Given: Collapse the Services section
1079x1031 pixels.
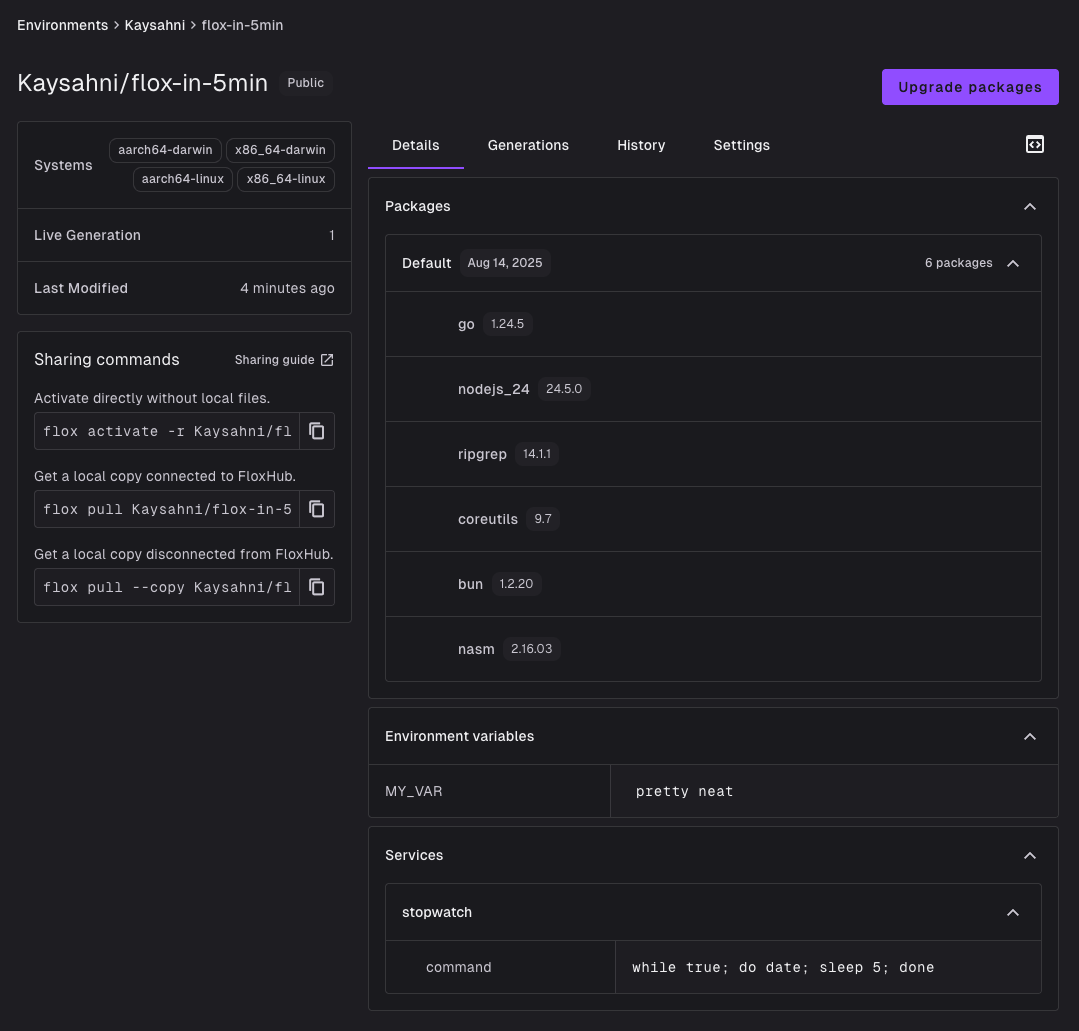Looking at the screenshot, I should tap(1030, 855).
